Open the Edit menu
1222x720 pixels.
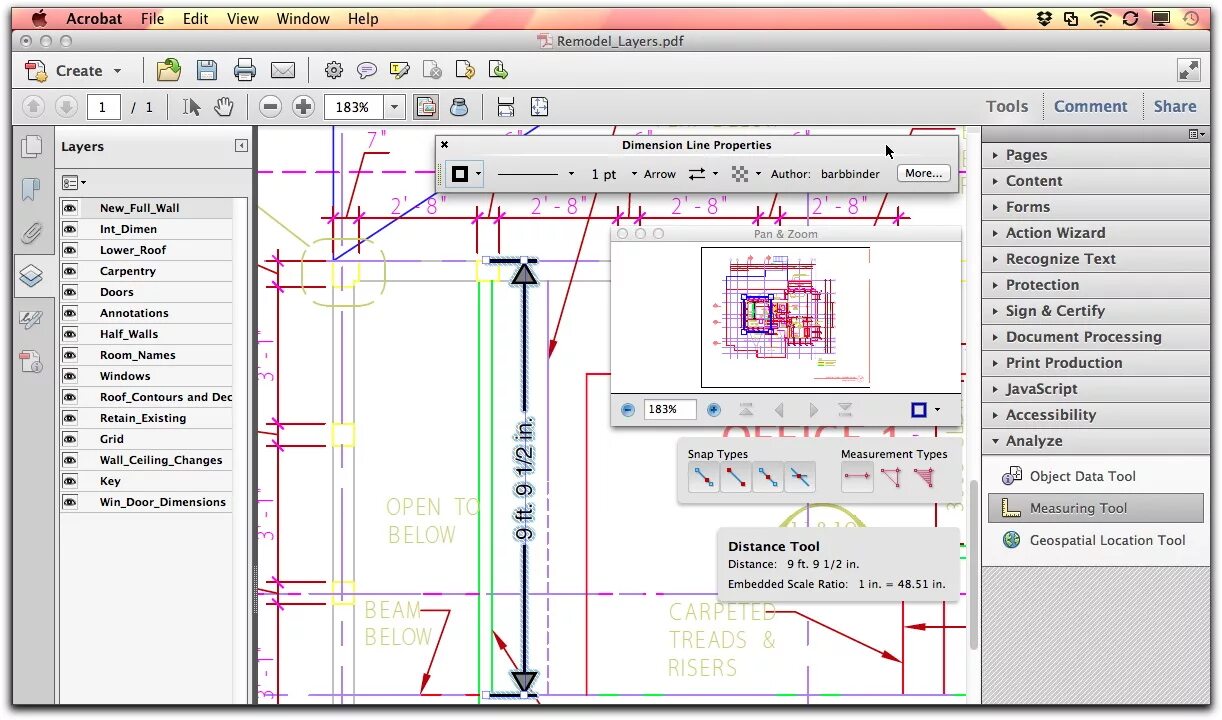point(196,18)
